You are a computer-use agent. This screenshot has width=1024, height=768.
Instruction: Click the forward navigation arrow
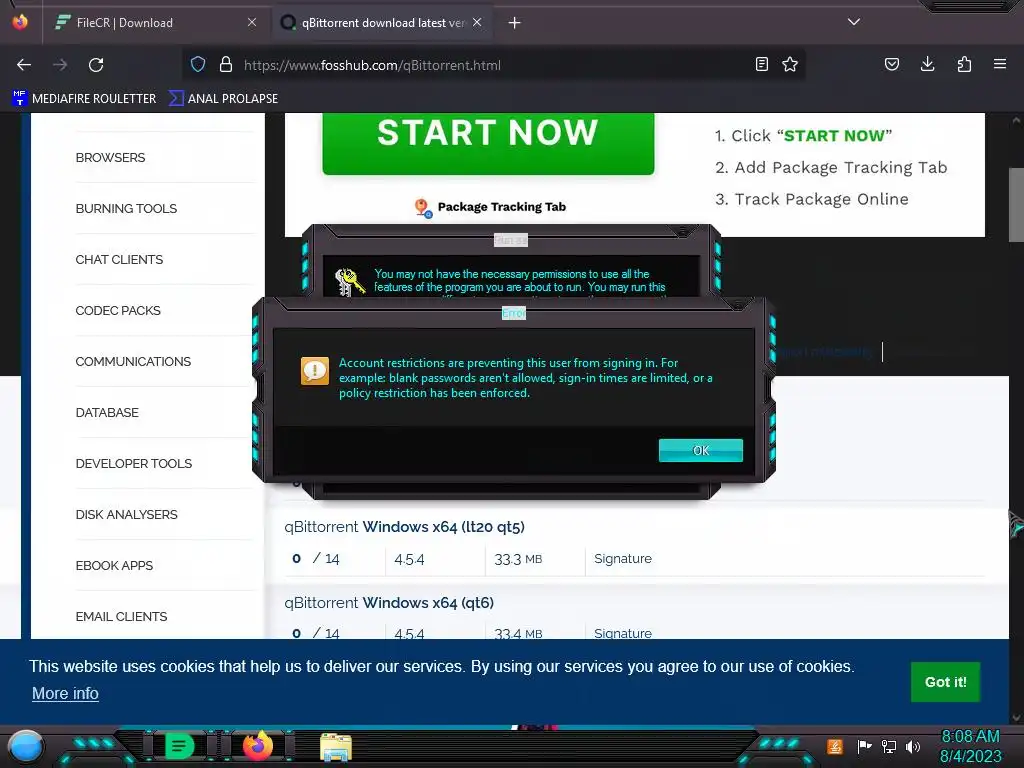click(x=60, y=65)
